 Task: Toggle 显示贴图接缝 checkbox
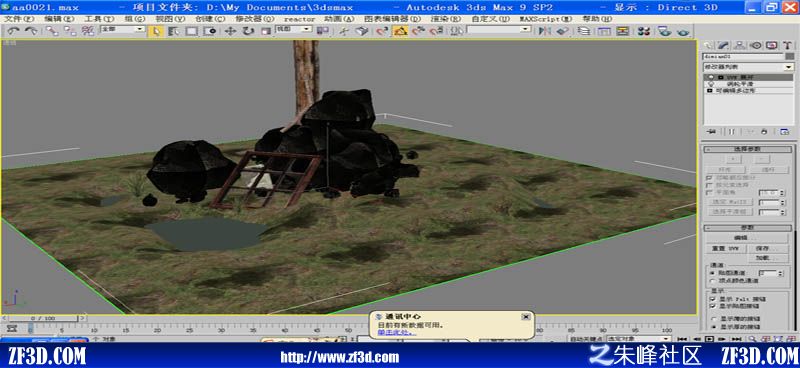712,306
